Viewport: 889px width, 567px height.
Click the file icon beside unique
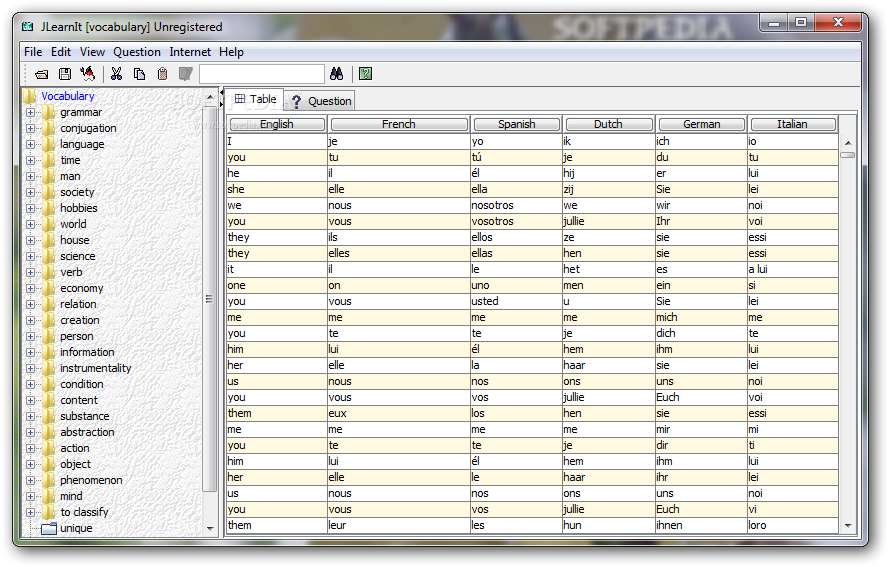(50, 528)
